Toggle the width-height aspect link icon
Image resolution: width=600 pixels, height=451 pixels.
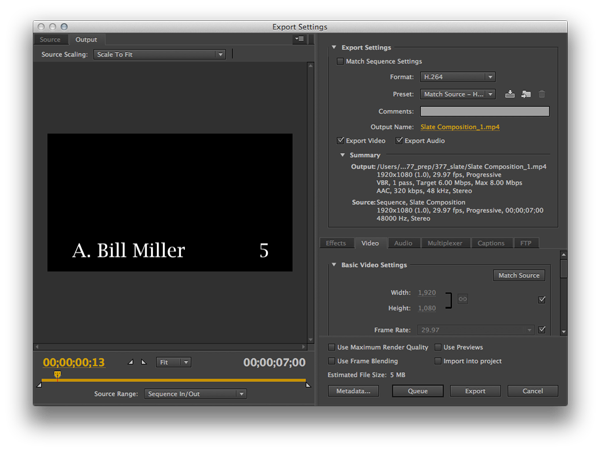[x=463, y=299]
